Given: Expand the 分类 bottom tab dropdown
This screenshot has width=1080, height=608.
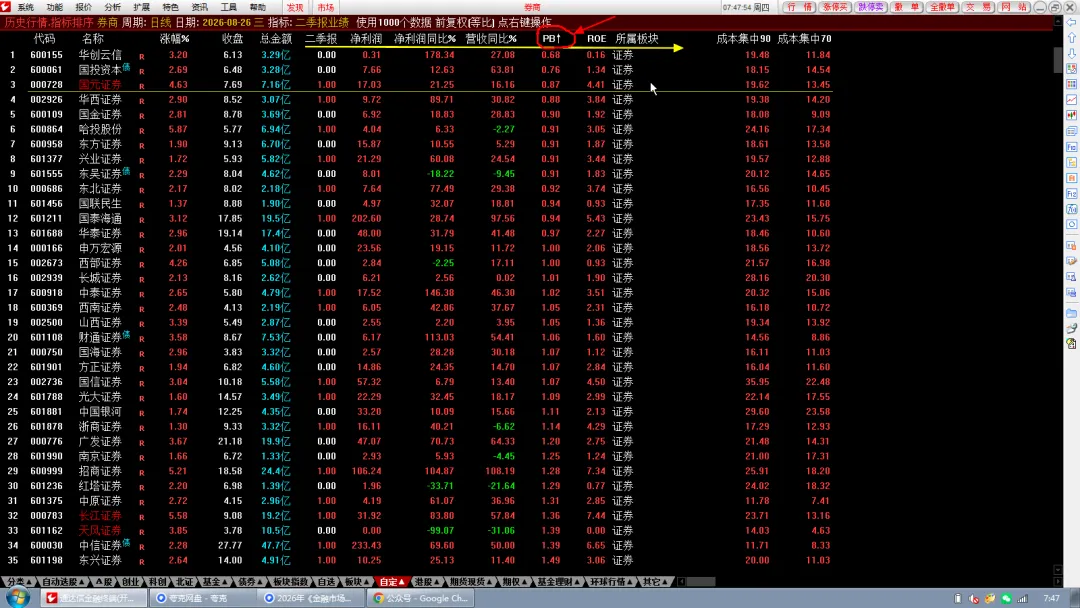Looking at the screenshot, I should 28,583.
